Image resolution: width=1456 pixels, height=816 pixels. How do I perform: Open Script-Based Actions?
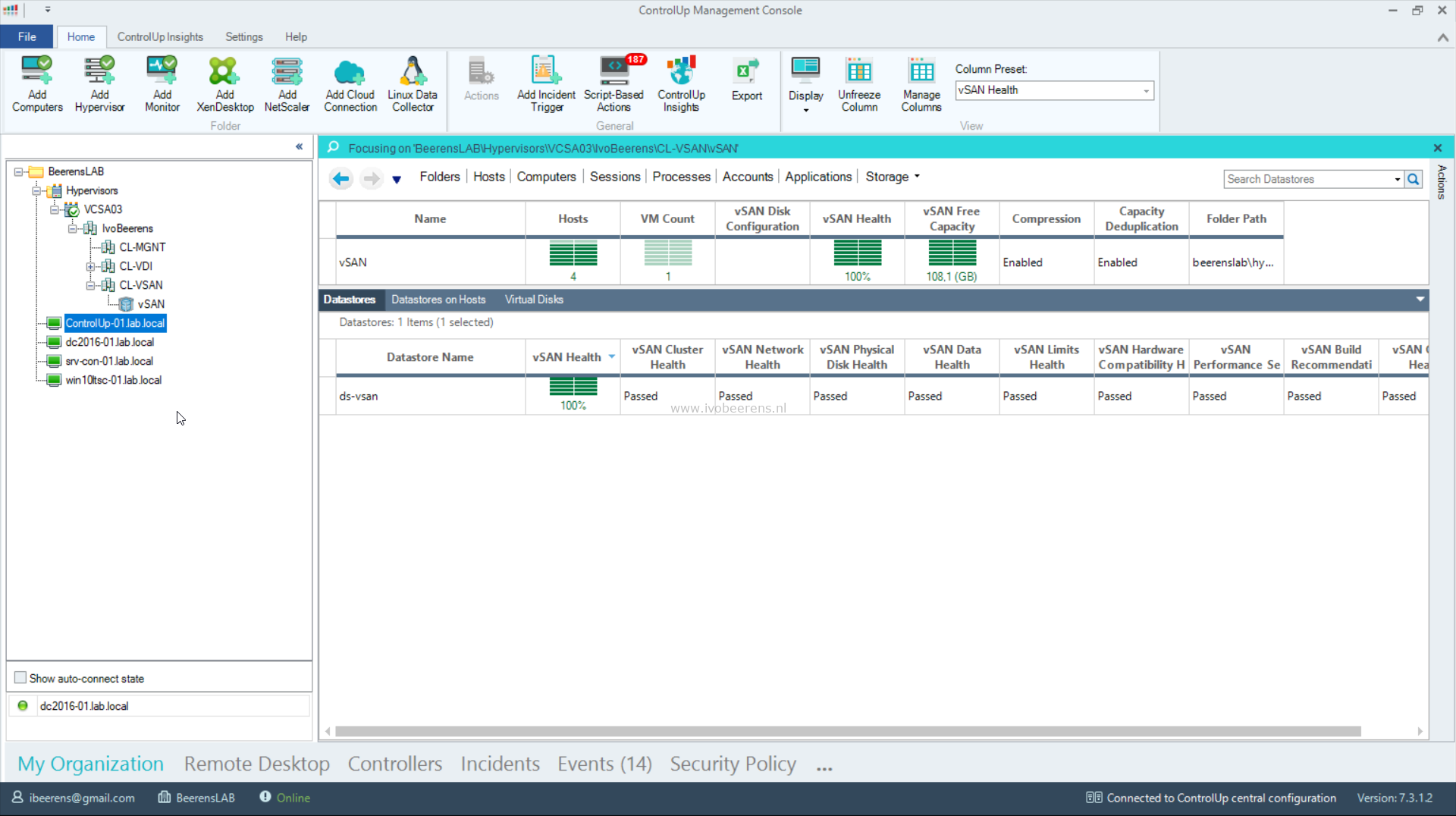[613, 83]
